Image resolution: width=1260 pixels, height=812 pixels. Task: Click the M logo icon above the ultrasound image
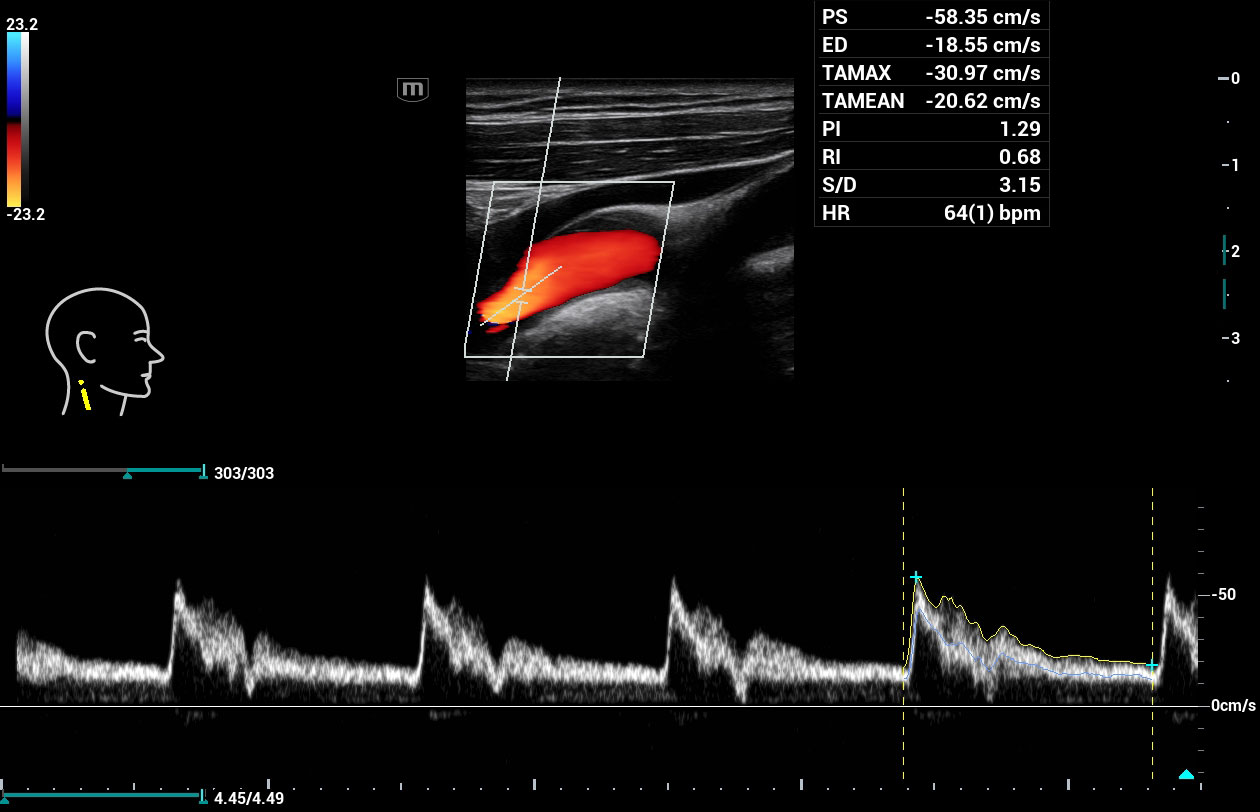(413, 90)
